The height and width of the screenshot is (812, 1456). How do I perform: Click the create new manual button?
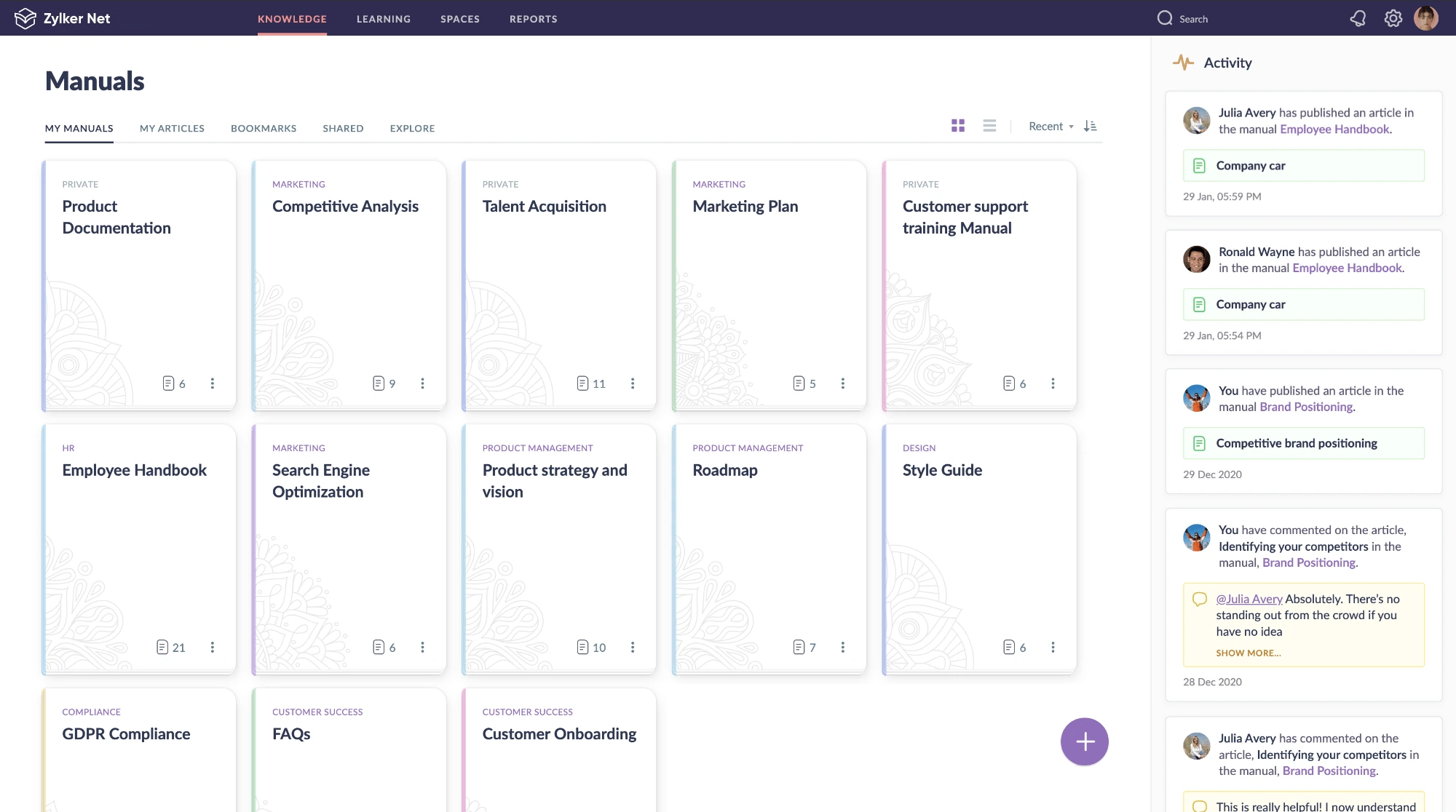[x=1084, y=741]
